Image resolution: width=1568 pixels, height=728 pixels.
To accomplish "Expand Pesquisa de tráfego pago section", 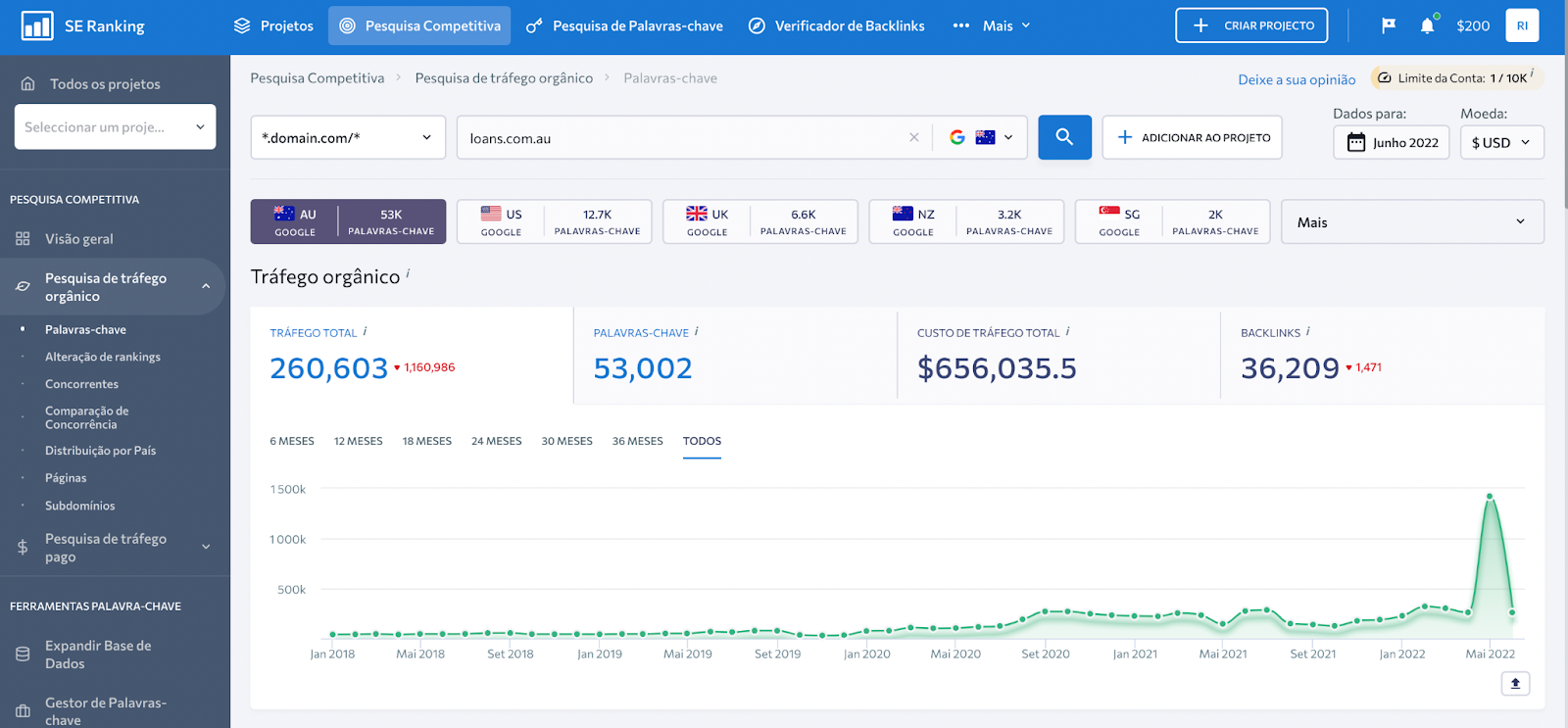I will pyautogui.click(x=206, y=547).
